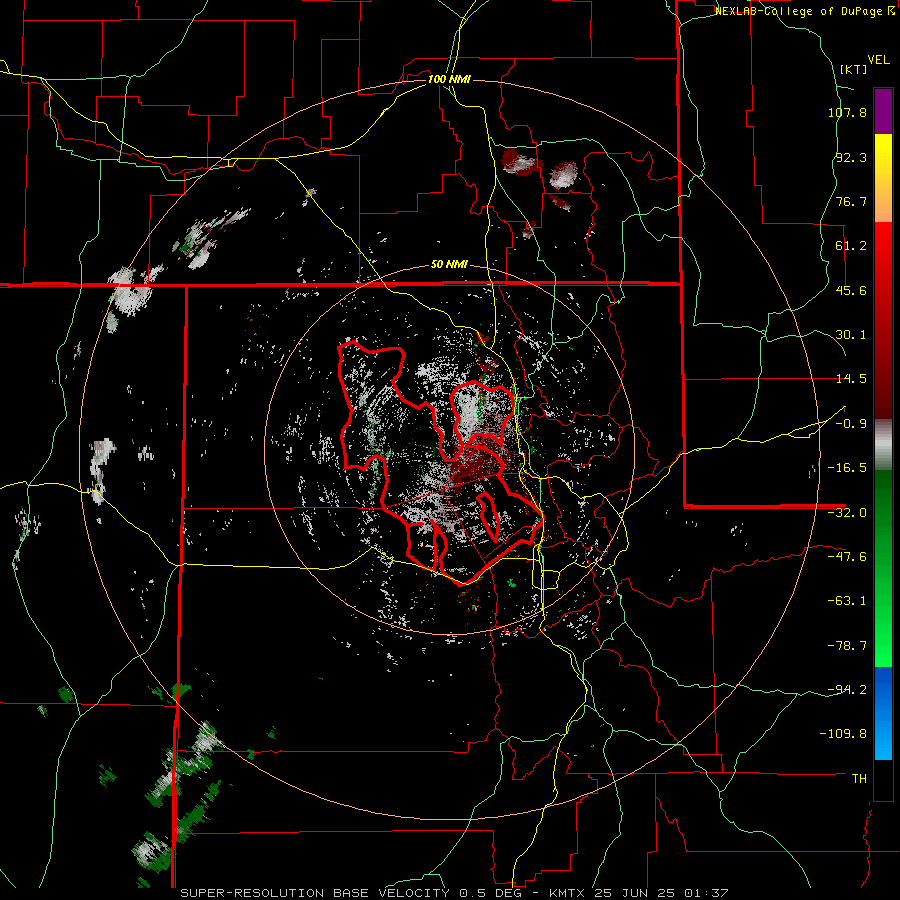
Task: Select the -94.2 velocity scale label
Action: [847, 689]
